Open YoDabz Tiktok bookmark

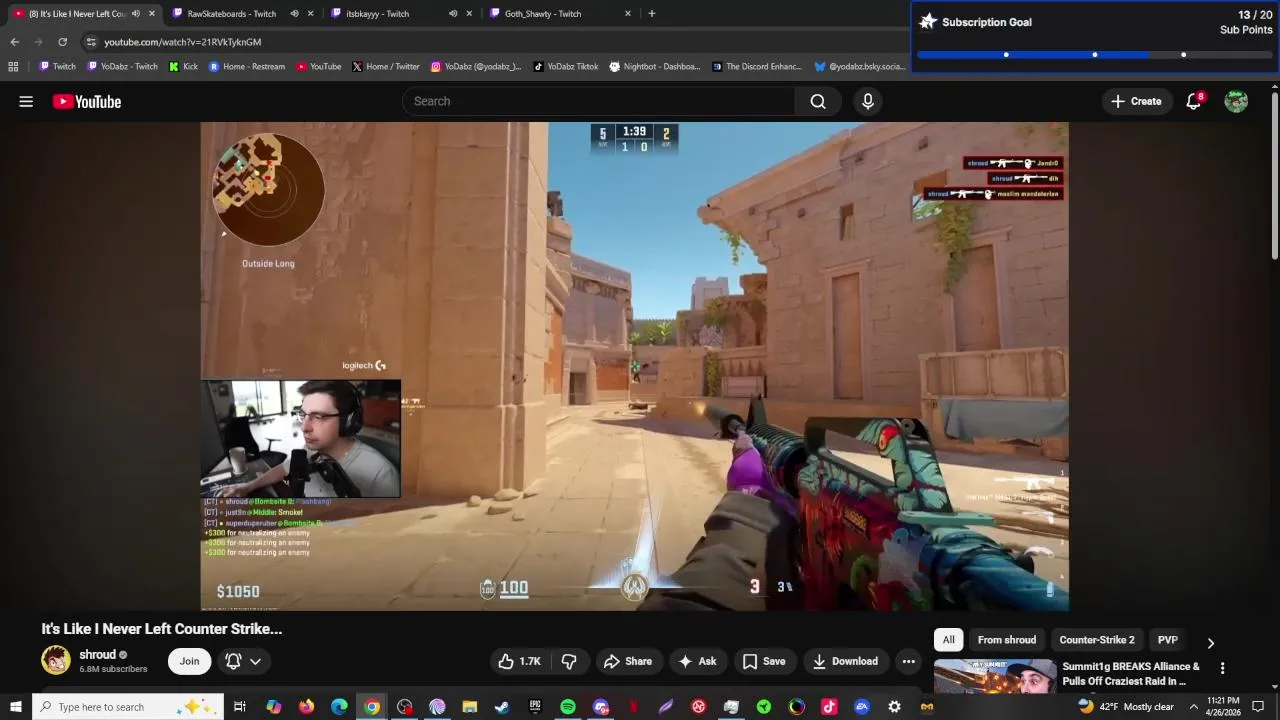pos(566,67)
